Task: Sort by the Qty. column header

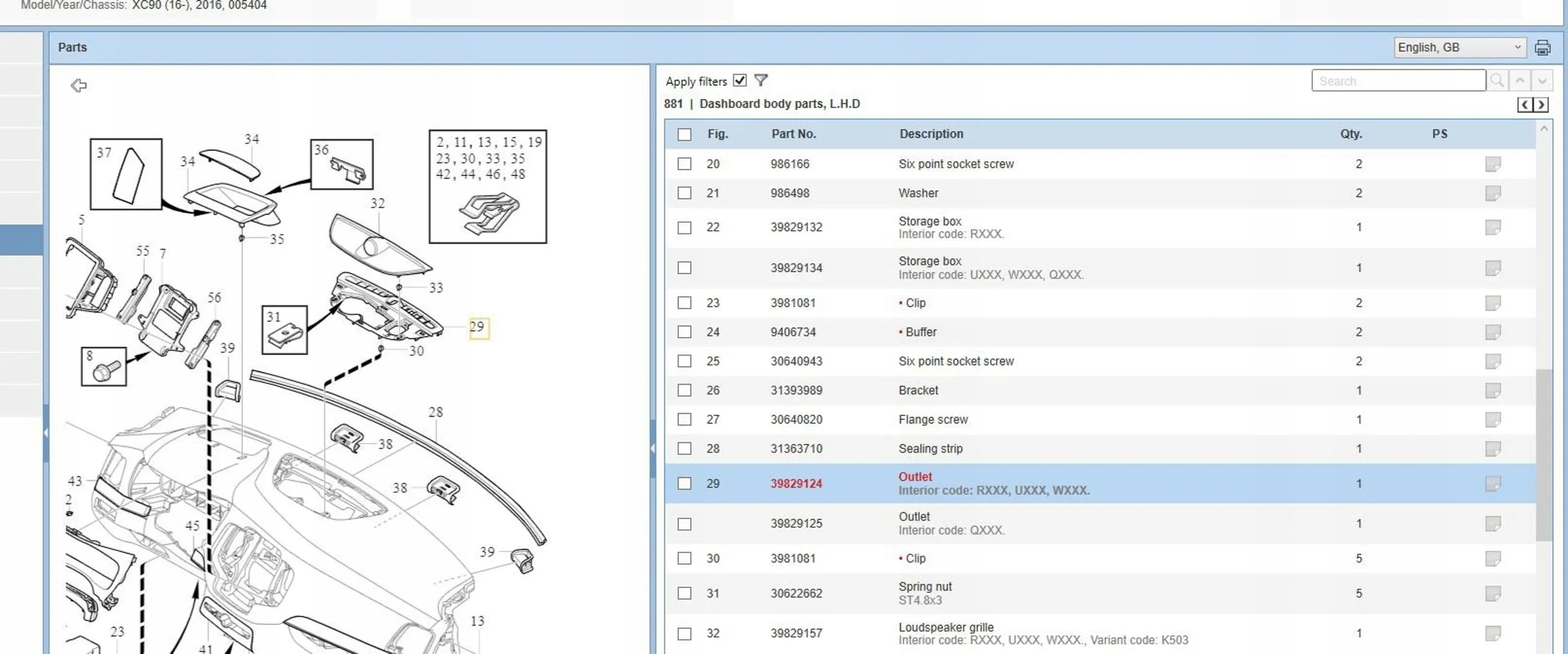Action: [1351, 134]
